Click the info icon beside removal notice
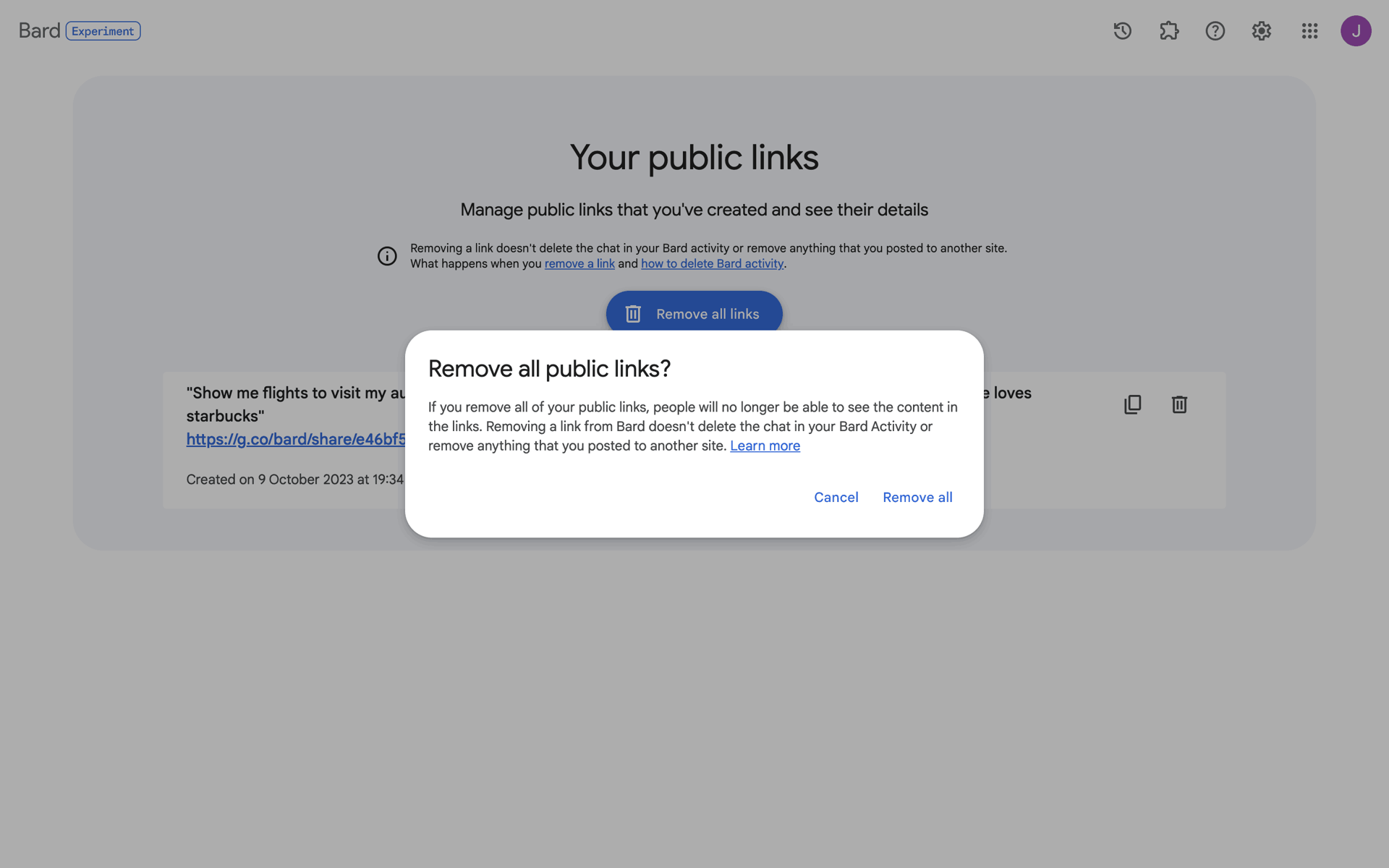Image resolution: width=1389 pixels, height=868 pixels. [x=387, y=256]
